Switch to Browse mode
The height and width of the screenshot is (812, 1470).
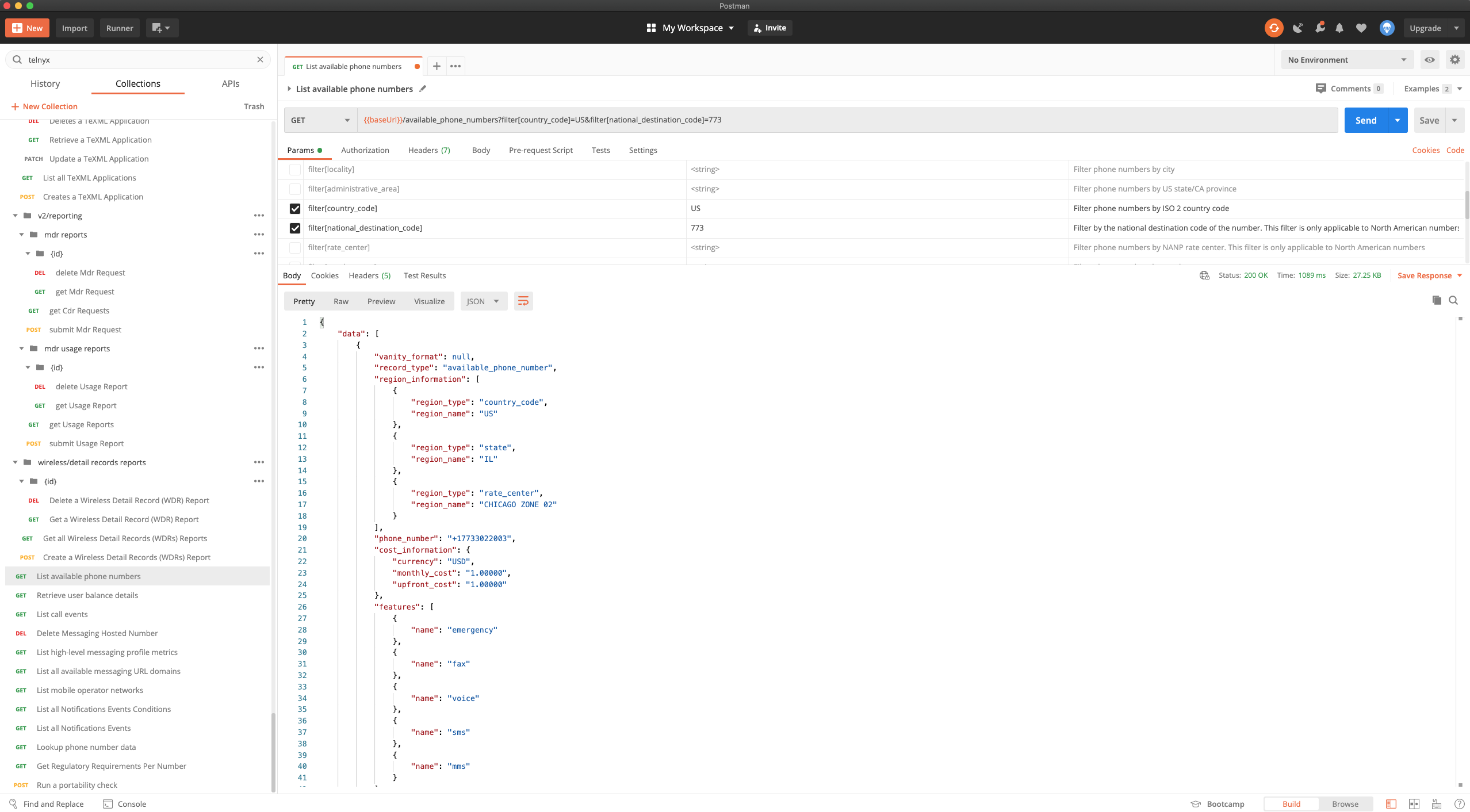[1345, 804]
